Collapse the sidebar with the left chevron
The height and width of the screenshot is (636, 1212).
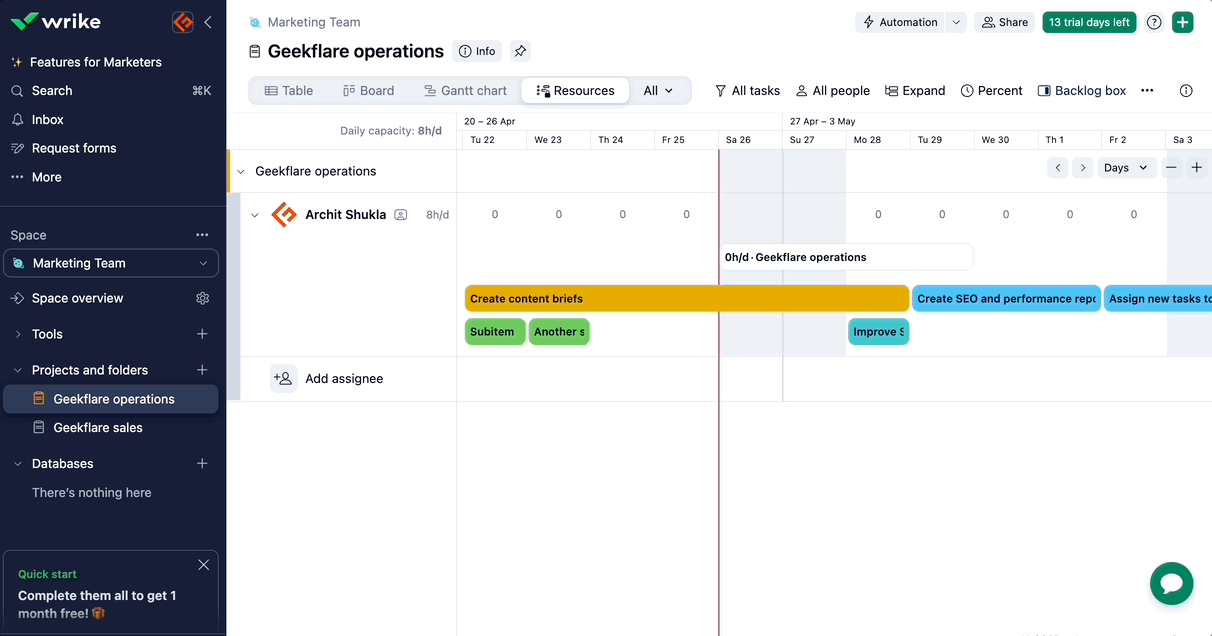[208, 22]
